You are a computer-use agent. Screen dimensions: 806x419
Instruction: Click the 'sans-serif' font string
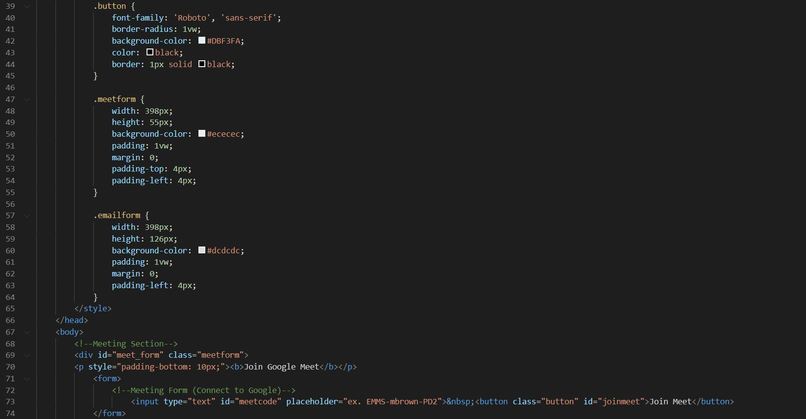point(249,18)
